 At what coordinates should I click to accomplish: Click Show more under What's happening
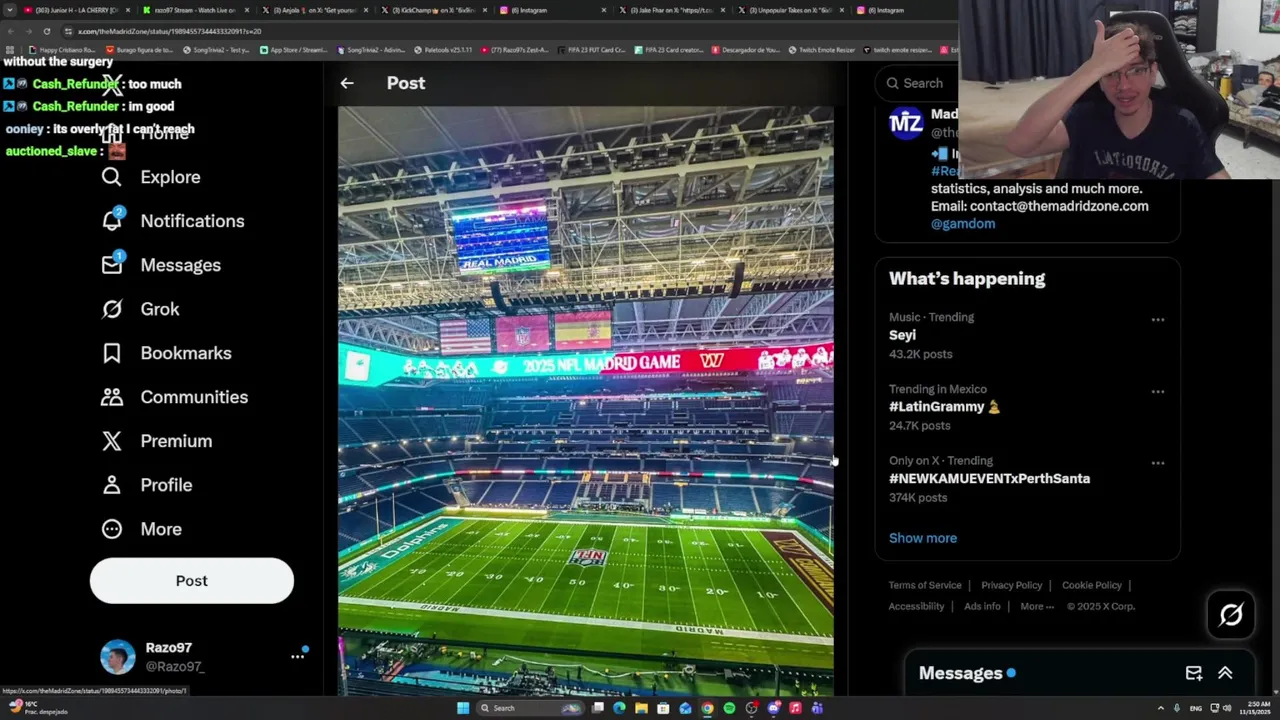[x=923, y=538]
